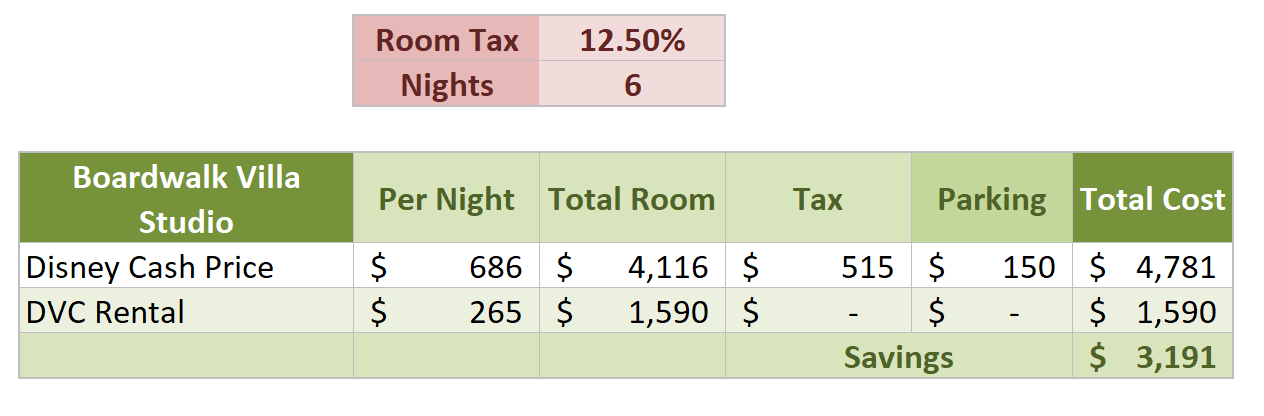Click the Total Room column header

(x=632, y=198)
